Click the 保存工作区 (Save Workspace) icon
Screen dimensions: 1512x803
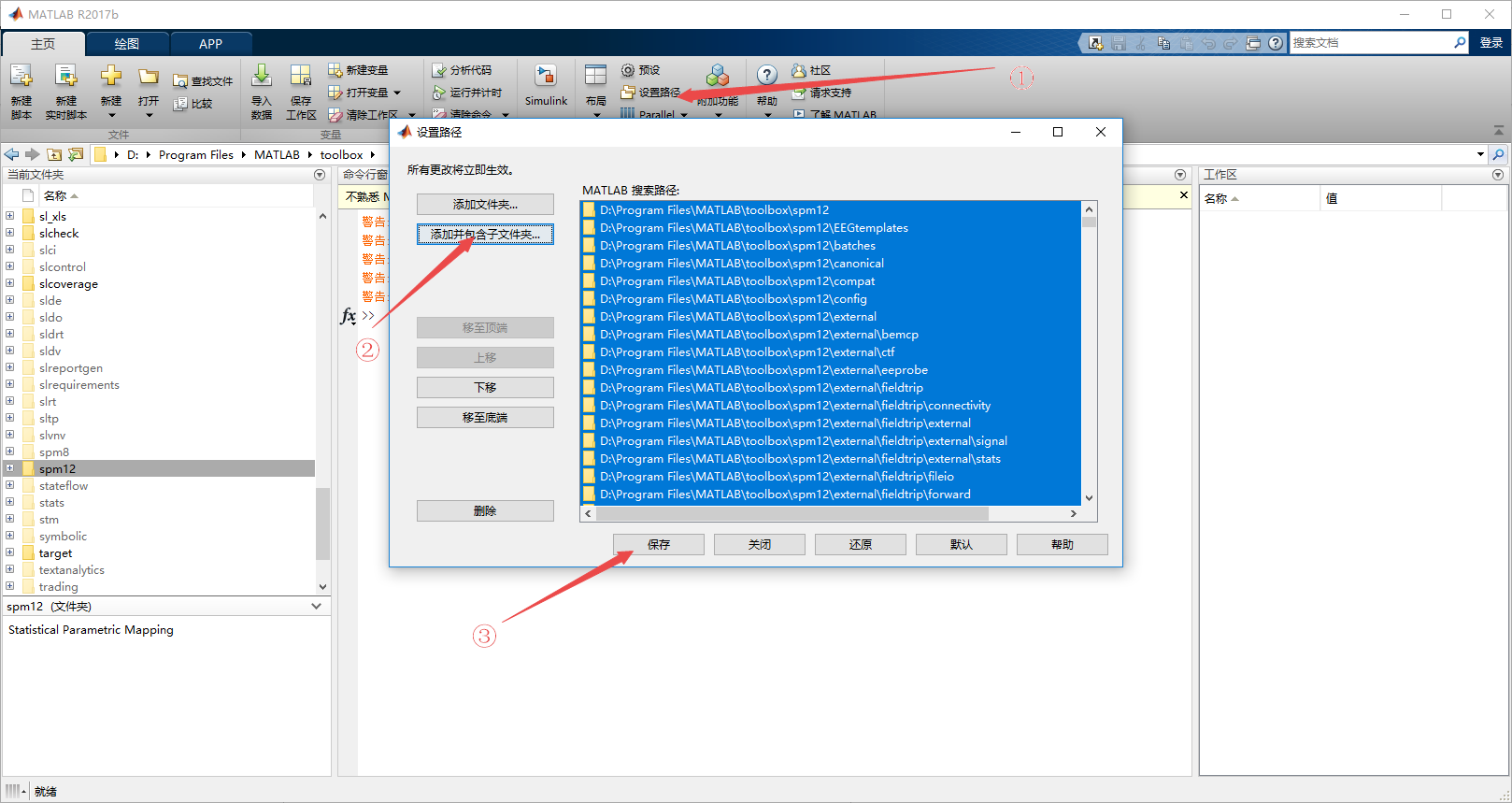click(x=301, y=77)
